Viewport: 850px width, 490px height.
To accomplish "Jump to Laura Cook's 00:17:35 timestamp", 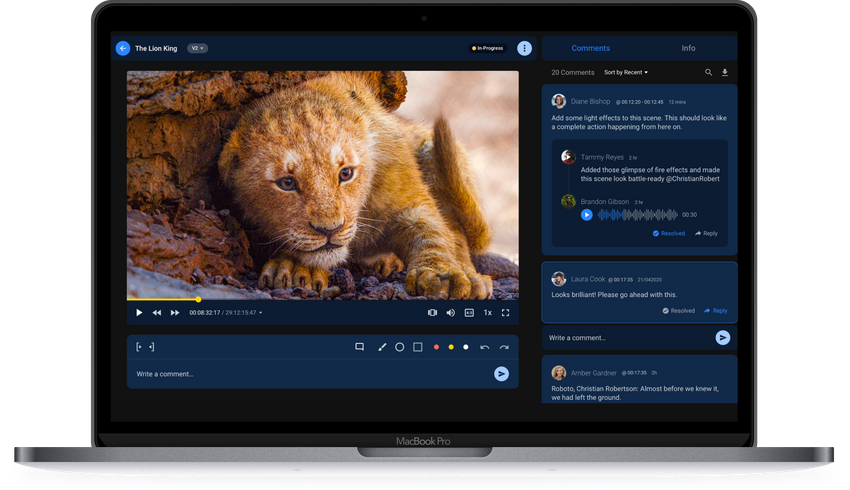I will 620,280.
